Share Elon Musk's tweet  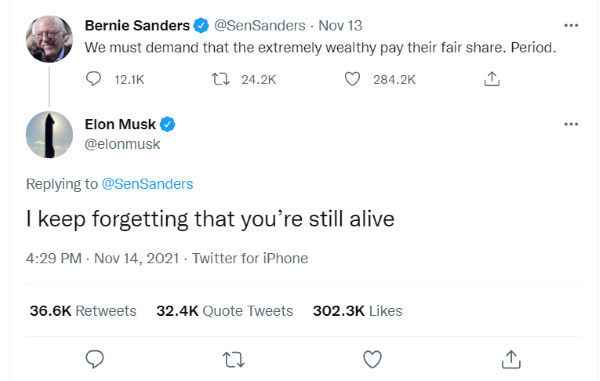tap(511, 359)
